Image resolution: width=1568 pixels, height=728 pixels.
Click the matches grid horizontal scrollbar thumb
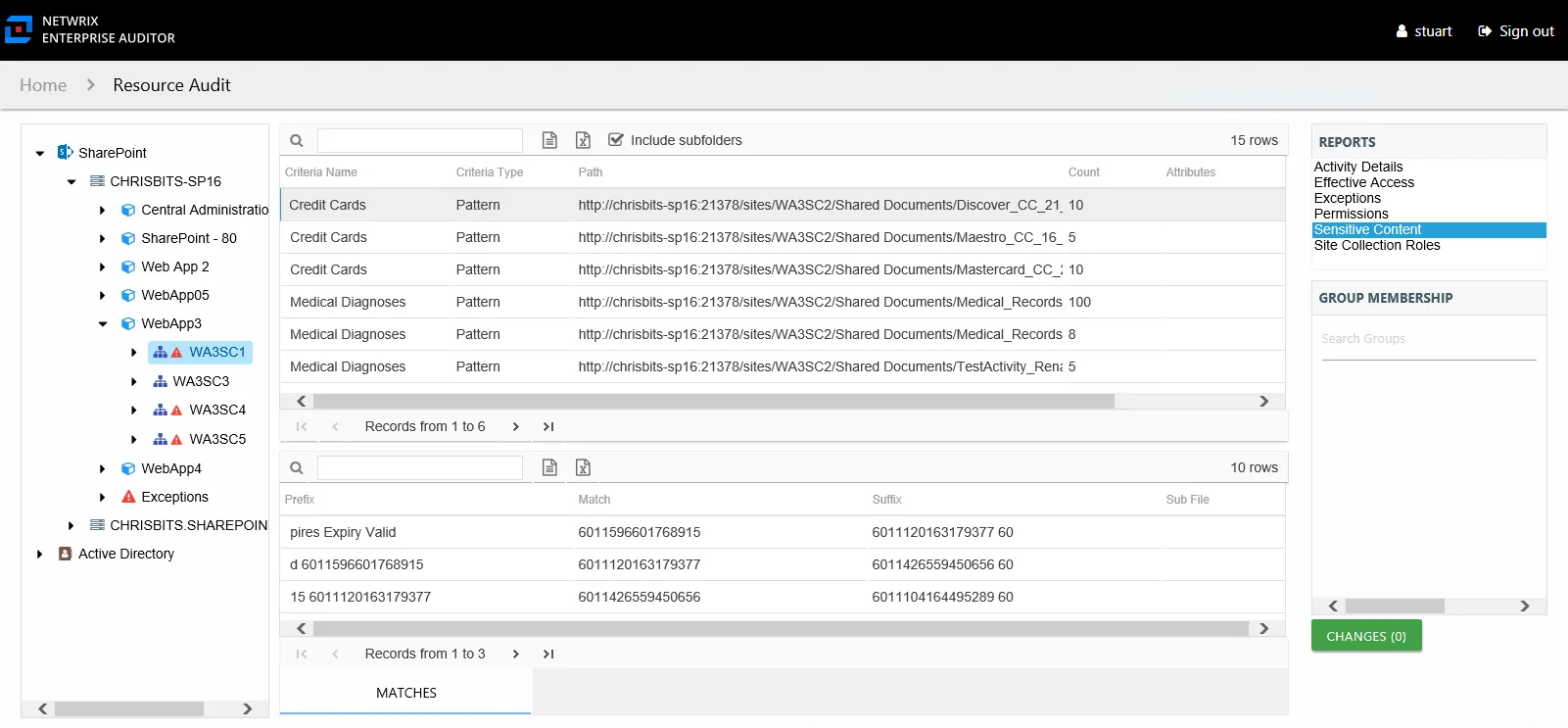click(781, 628)
